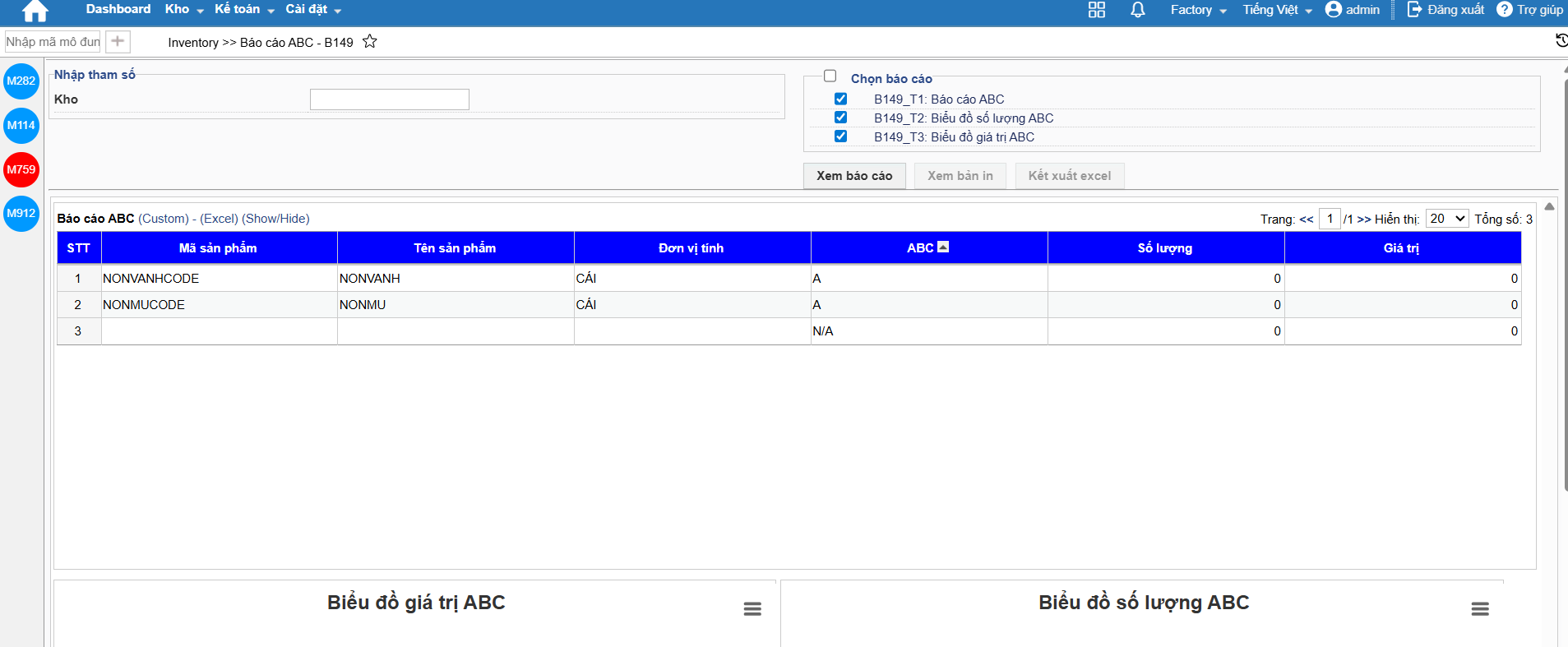Click the admin account name
1568x647 pixels.
click(1362, 10)
